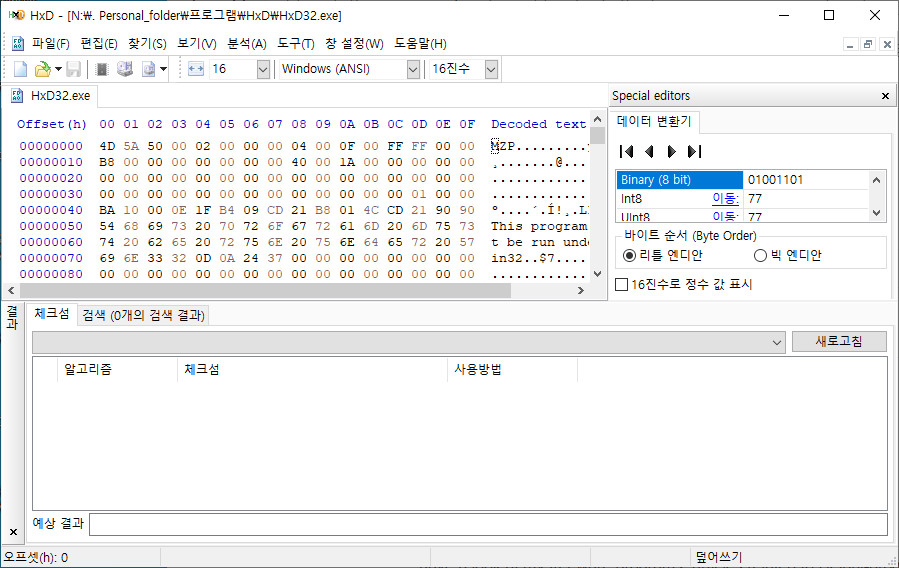Open the 편집(E) menu
The image size is (899, 568).
click(99, 44)
